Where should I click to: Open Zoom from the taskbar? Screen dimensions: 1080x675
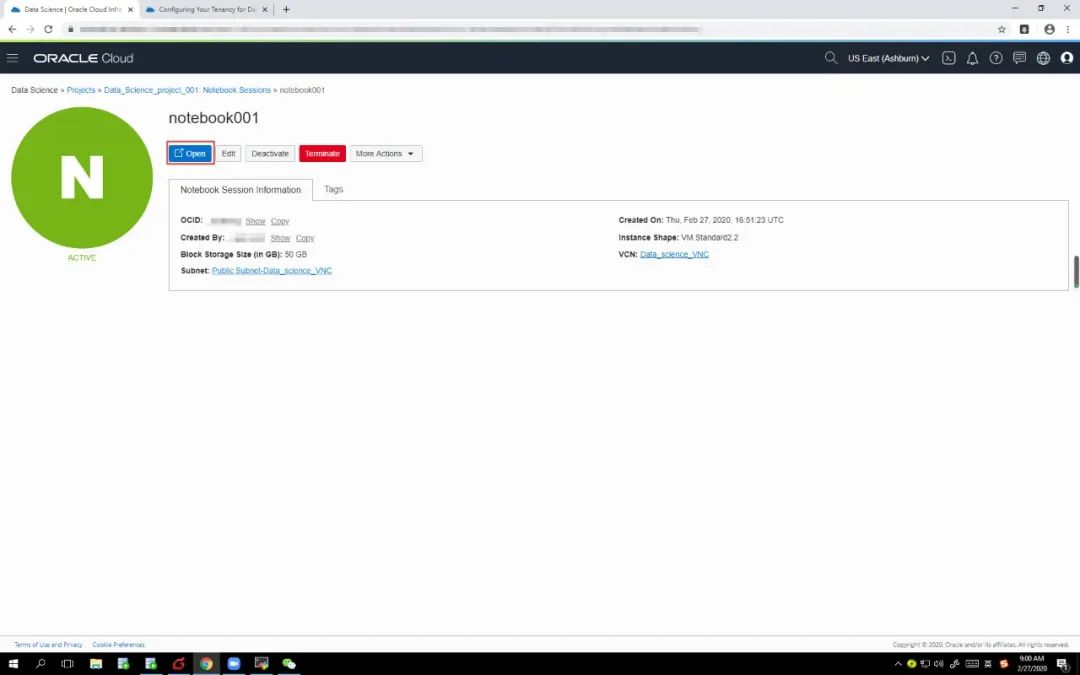233,664
